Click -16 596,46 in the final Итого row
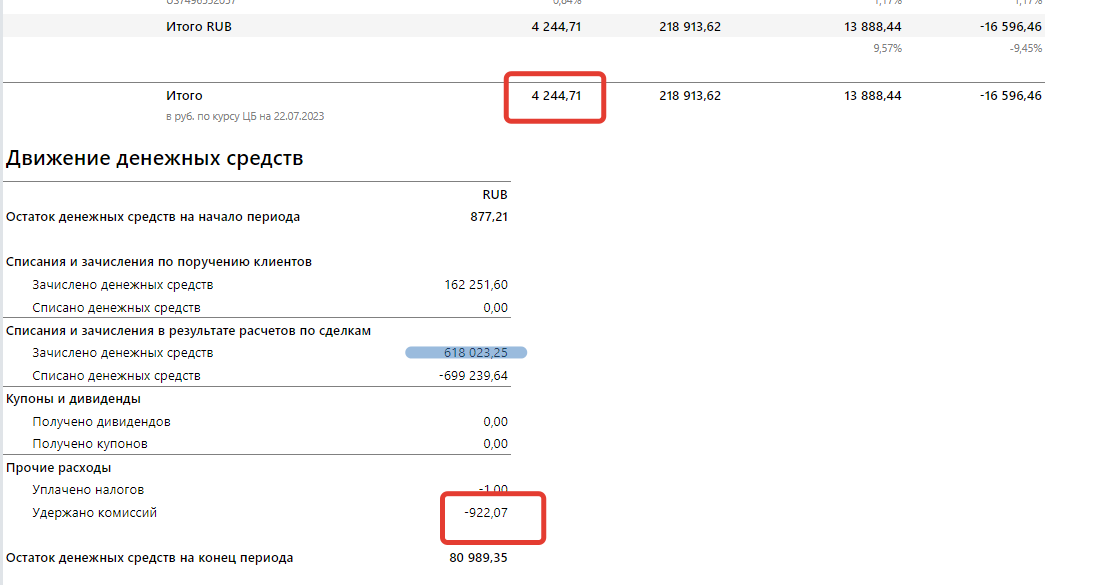The width and height of the screenshot is (1099, 585). (x=1011, y=95)
